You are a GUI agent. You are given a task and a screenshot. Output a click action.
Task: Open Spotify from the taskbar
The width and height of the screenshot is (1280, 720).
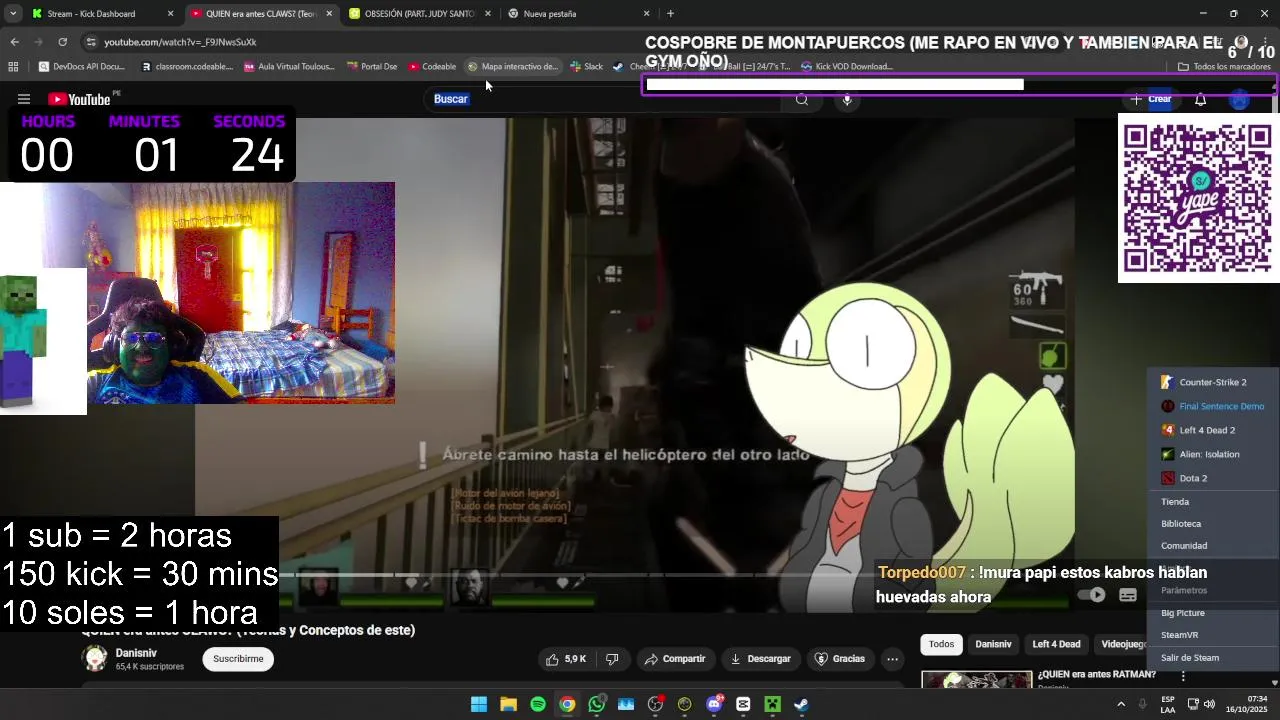tap(538, 704)
